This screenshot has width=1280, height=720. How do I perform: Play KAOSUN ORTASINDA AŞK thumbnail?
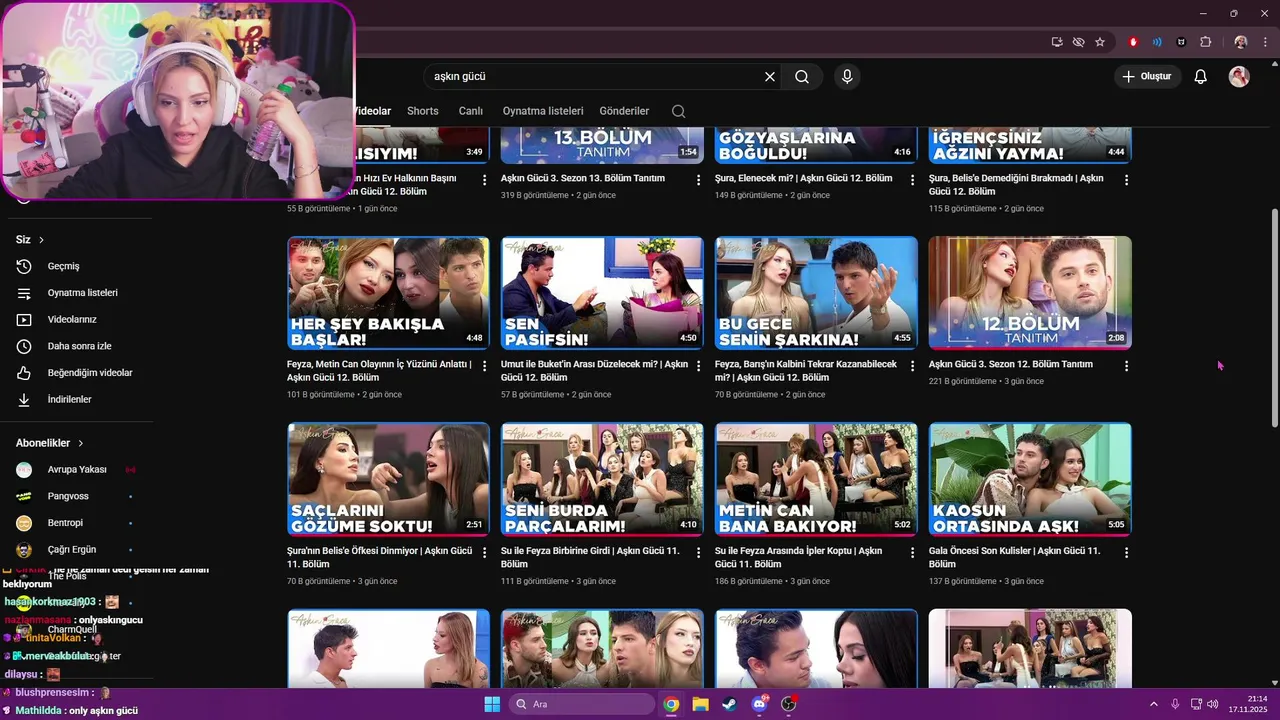[x=1030, y=480]
